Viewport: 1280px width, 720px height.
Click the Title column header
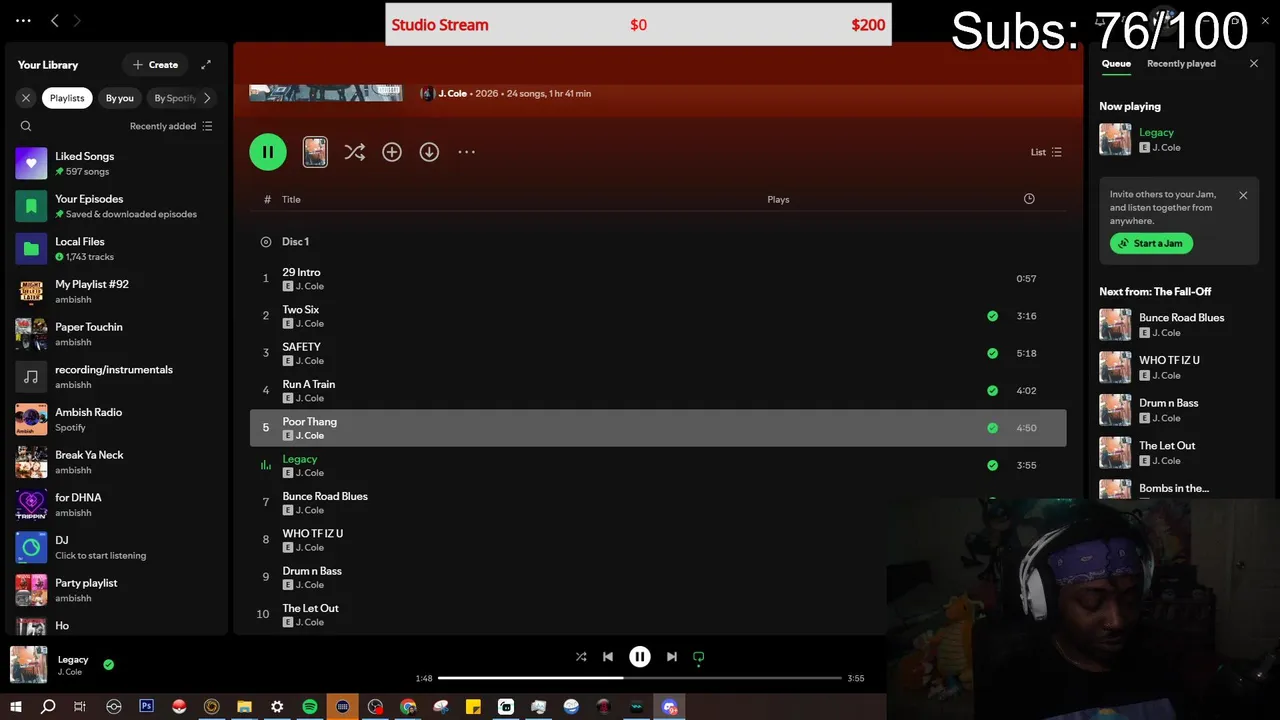(291, 199)
